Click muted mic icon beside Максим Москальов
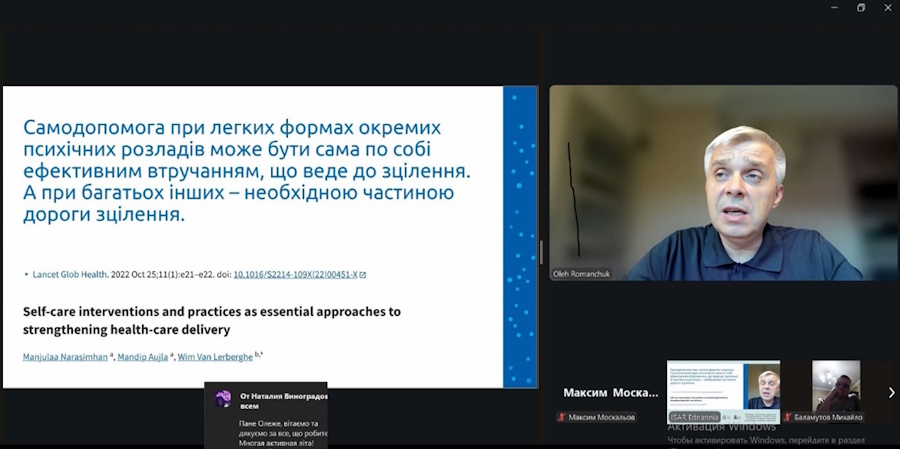The height and width of the screenshot is (449, 900). pos(562,417)
